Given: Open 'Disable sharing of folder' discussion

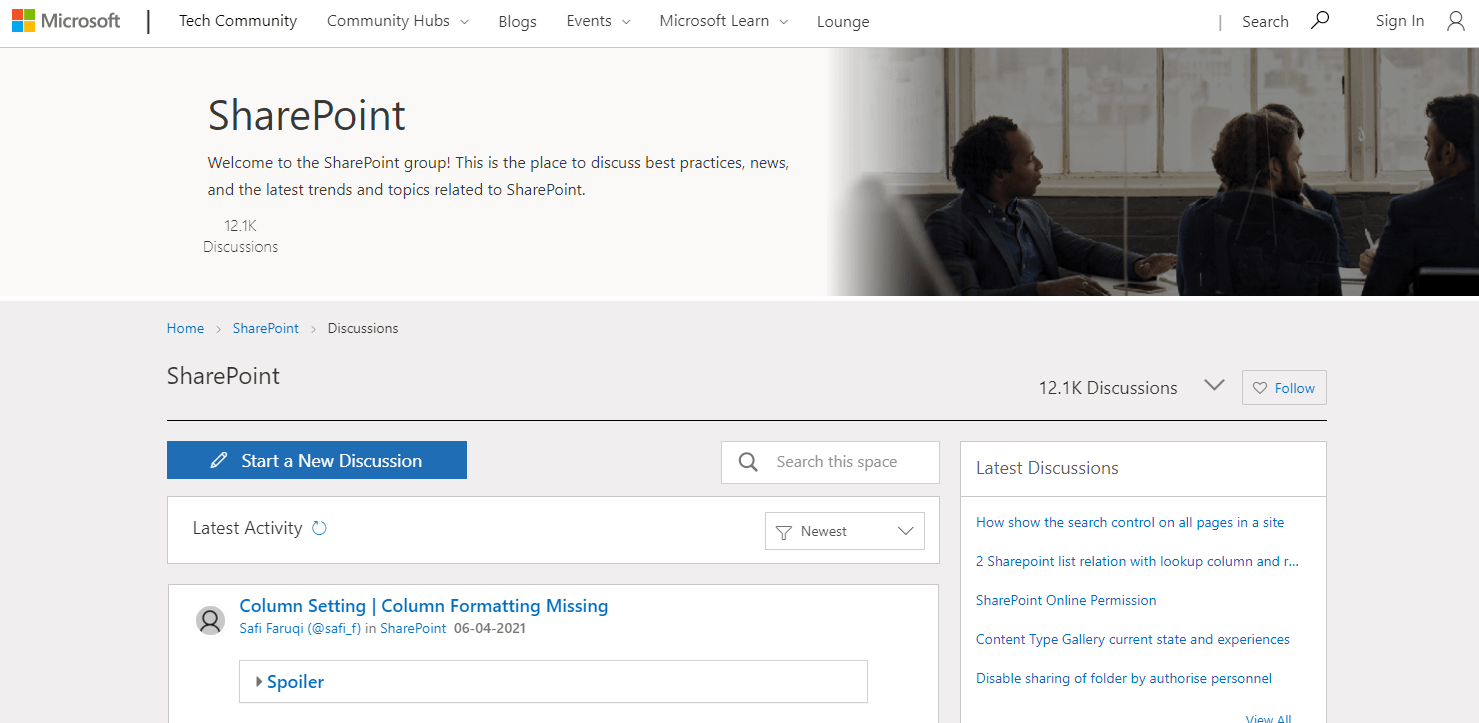Looking at the screenshot, I should coord(1124,678).
